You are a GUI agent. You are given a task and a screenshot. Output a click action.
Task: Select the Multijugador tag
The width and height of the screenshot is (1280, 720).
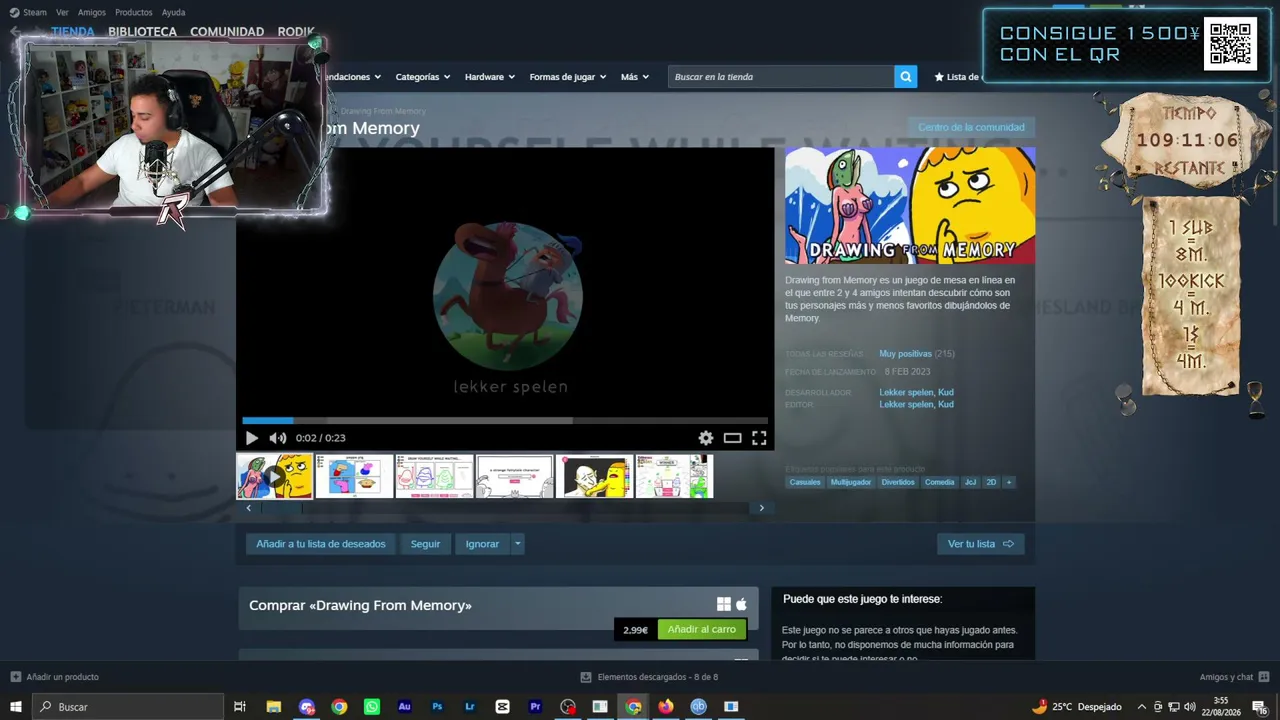click(851, 482)
